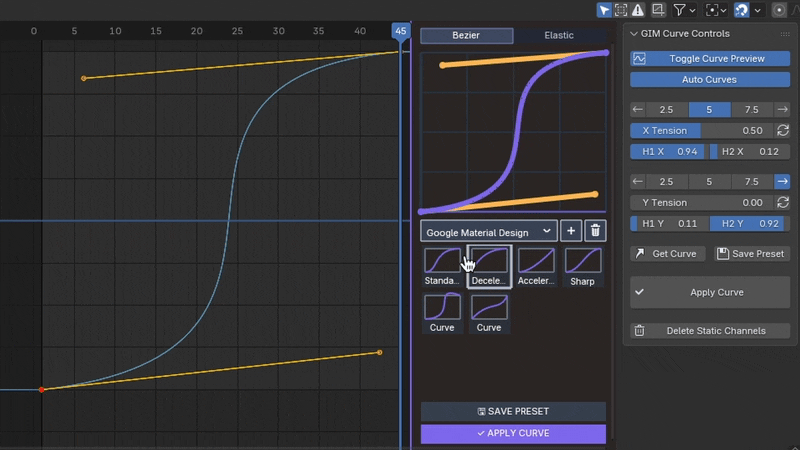Image resolution: width=800 pixels, height=450 pixels.
Task: Select the red keyframe point
Action: tap(42, 390)
